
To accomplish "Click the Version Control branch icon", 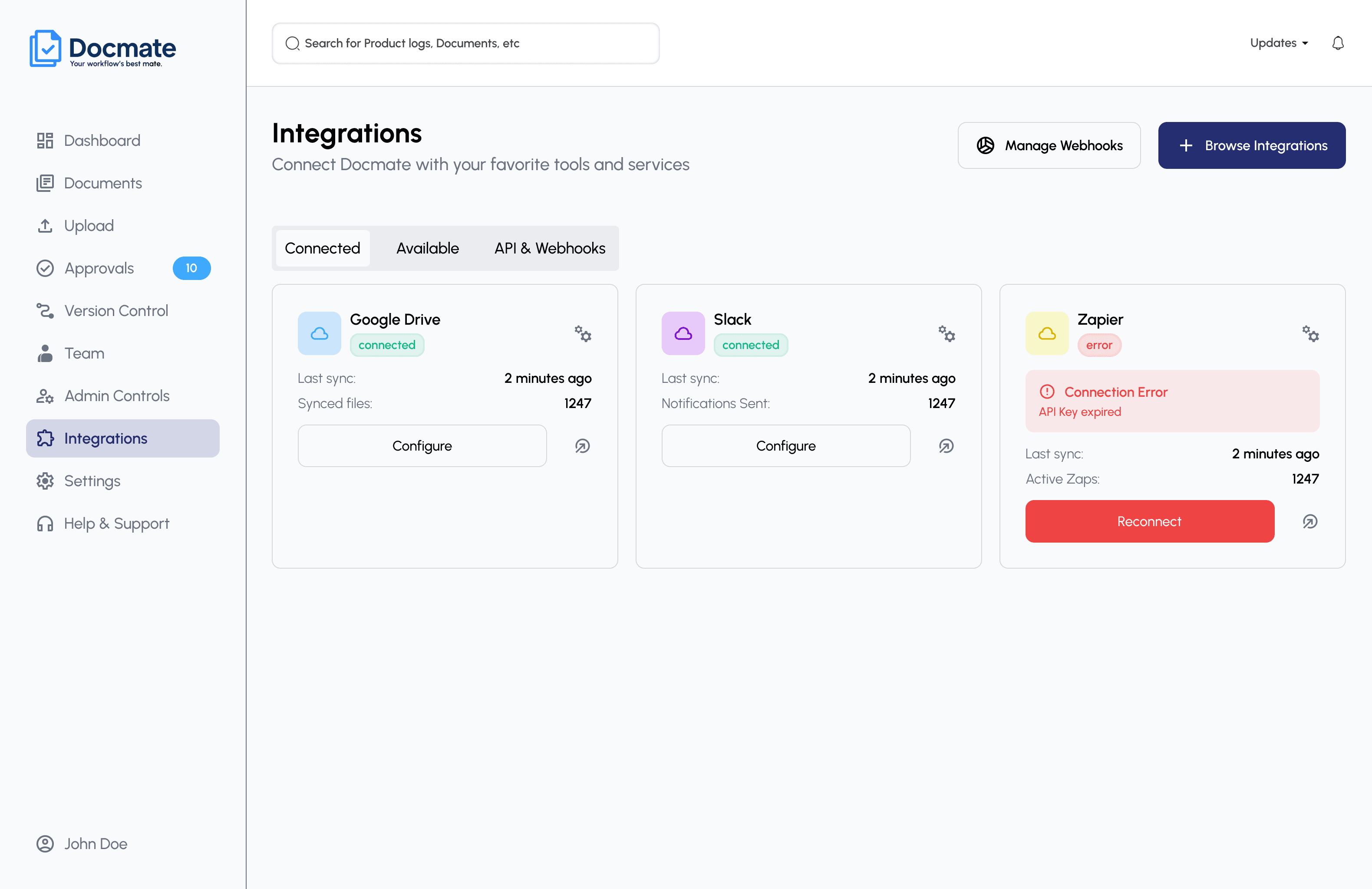I will coord(45,311).
